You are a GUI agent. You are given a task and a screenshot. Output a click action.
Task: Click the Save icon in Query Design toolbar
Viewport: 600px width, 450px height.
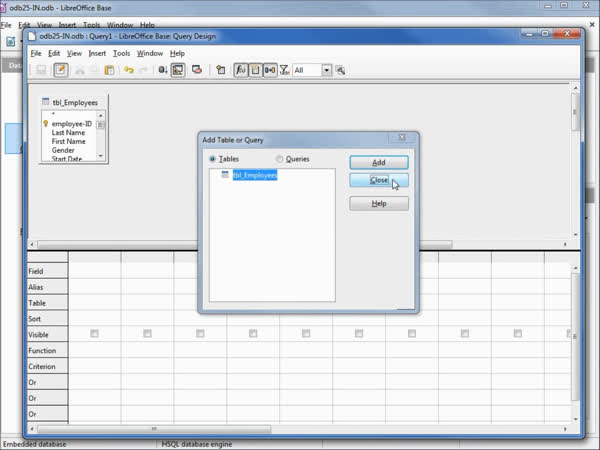41,70
